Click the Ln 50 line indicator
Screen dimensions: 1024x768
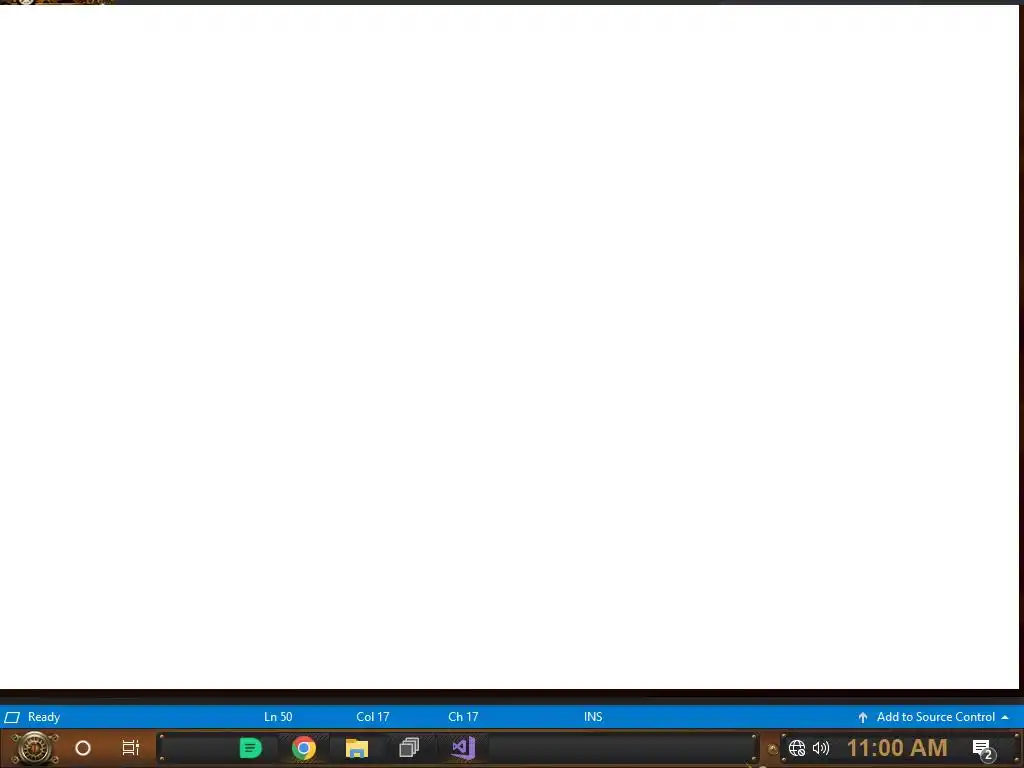[x=278, y=717]
